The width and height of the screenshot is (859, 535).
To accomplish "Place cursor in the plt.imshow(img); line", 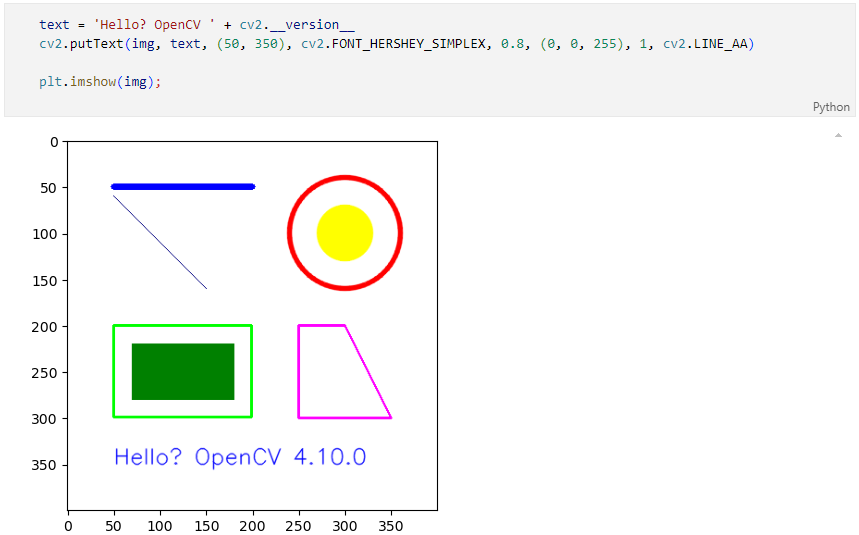I will click(x=100, y=82).
